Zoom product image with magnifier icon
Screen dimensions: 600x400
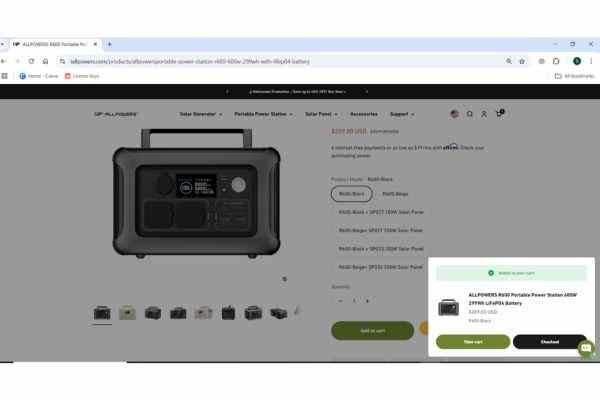pos(285,279)
